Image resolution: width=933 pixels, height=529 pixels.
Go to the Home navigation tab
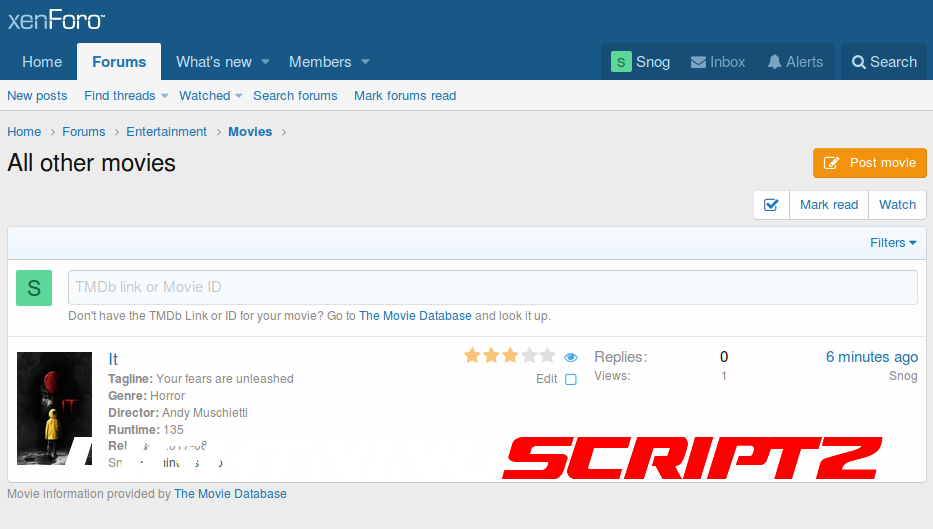(x=42, y=62)
